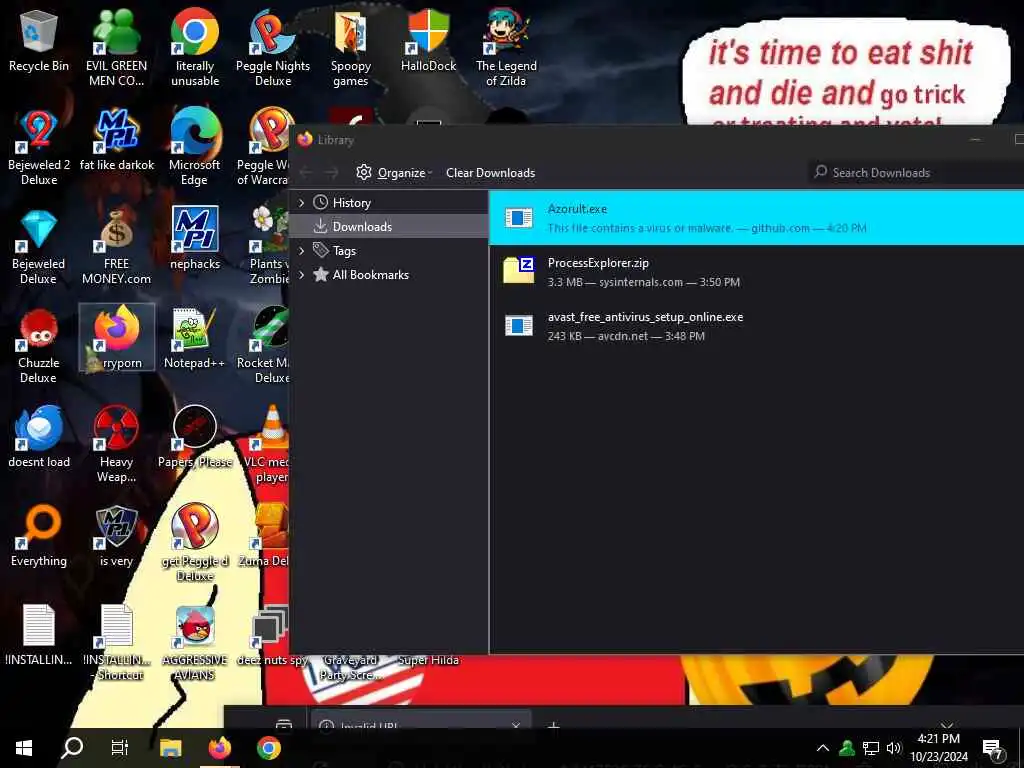Click the Library forward arrow button
This screenshot has height=768, width=1024.
point(332,173)
